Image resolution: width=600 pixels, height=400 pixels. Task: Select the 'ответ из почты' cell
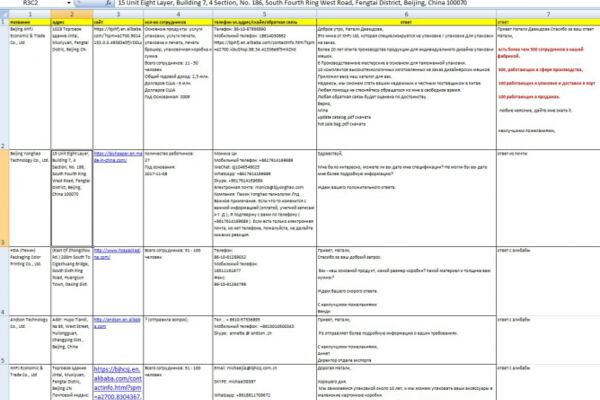coord(548,198)
